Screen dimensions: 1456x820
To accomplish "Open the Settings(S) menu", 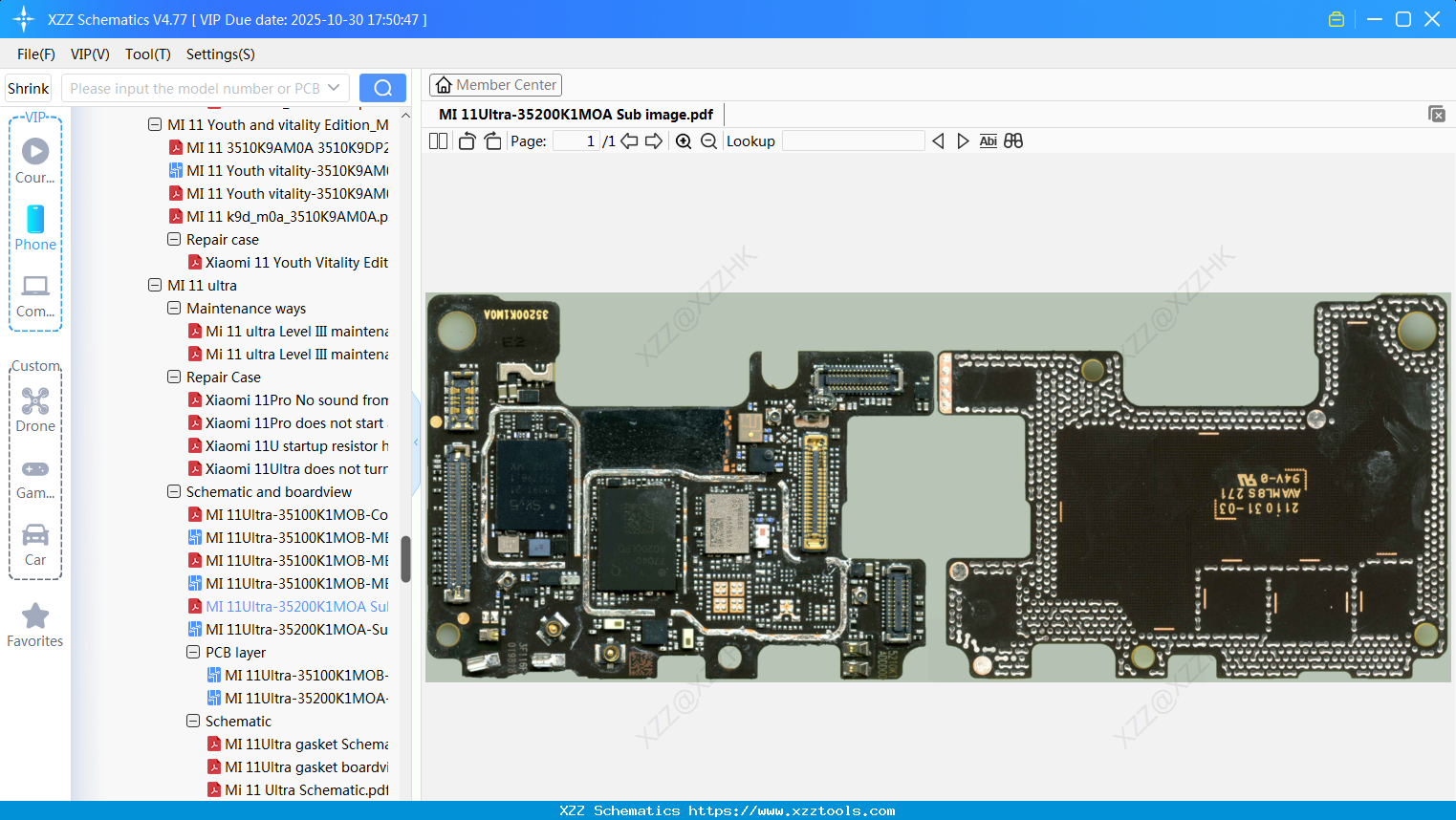I will coord(220,54).
